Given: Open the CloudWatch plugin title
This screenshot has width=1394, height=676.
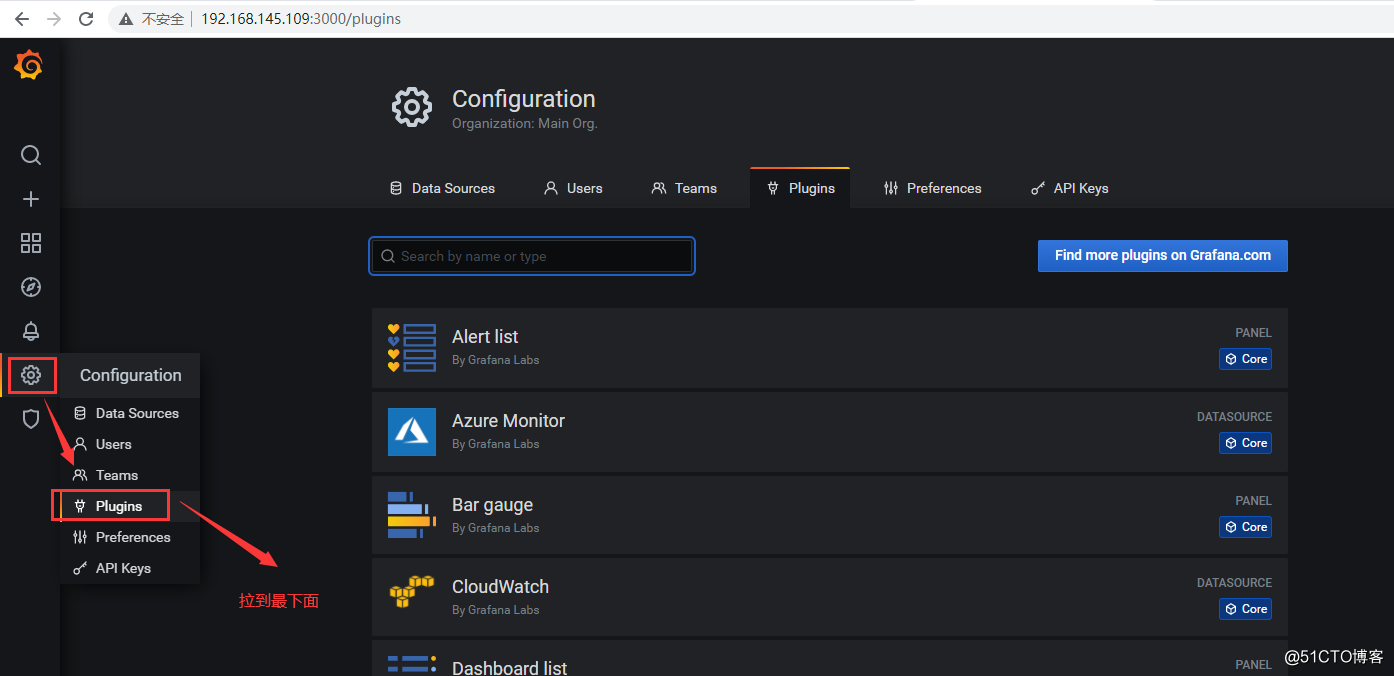Looking at the screenshot, I should [x=500, y=587].
